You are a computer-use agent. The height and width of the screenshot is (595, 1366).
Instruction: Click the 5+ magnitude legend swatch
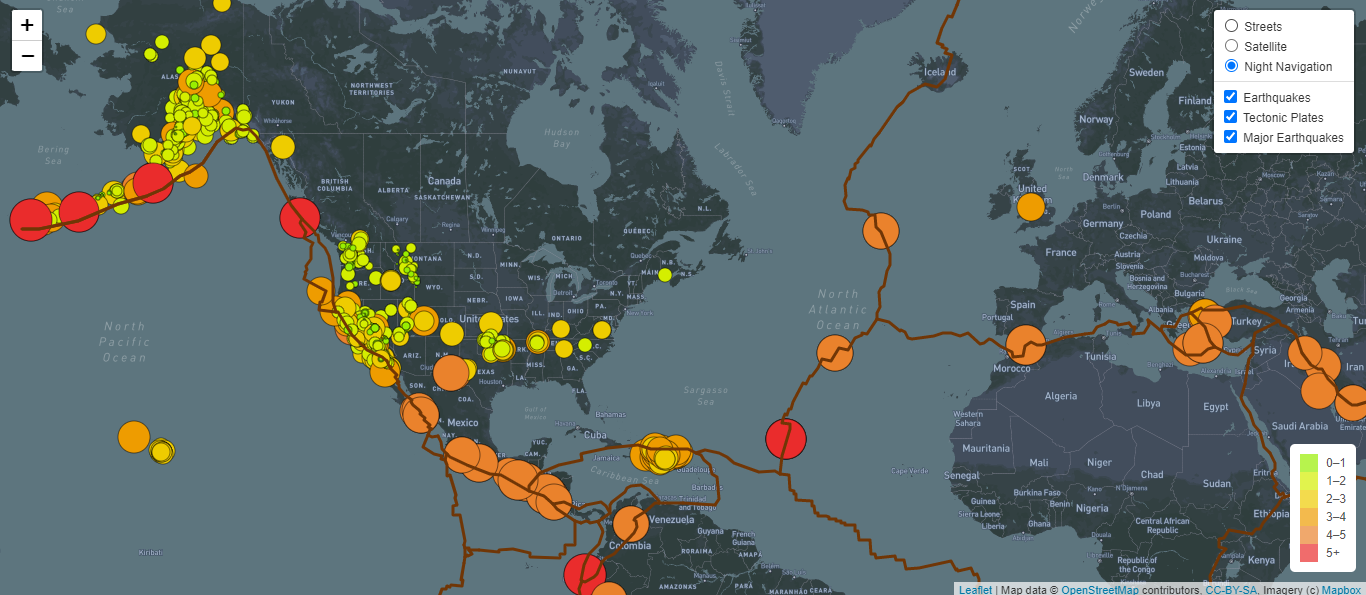coord(1309,553)
